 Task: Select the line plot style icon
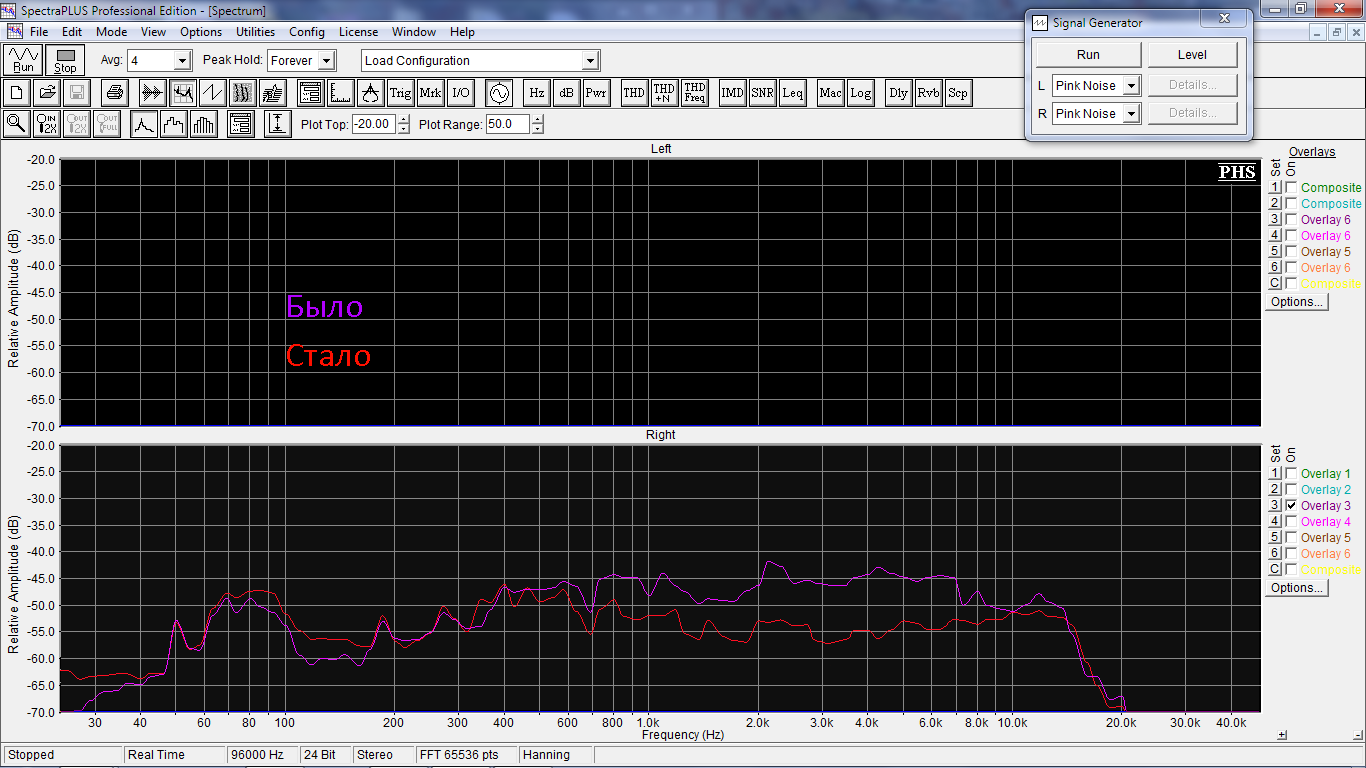pos(145,124)
